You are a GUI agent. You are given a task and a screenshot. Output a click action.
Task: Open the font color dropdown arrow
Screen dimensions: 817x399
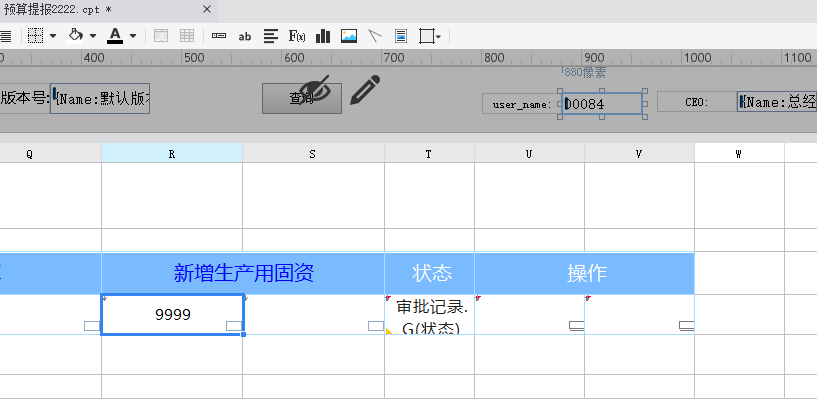[132, 36]
